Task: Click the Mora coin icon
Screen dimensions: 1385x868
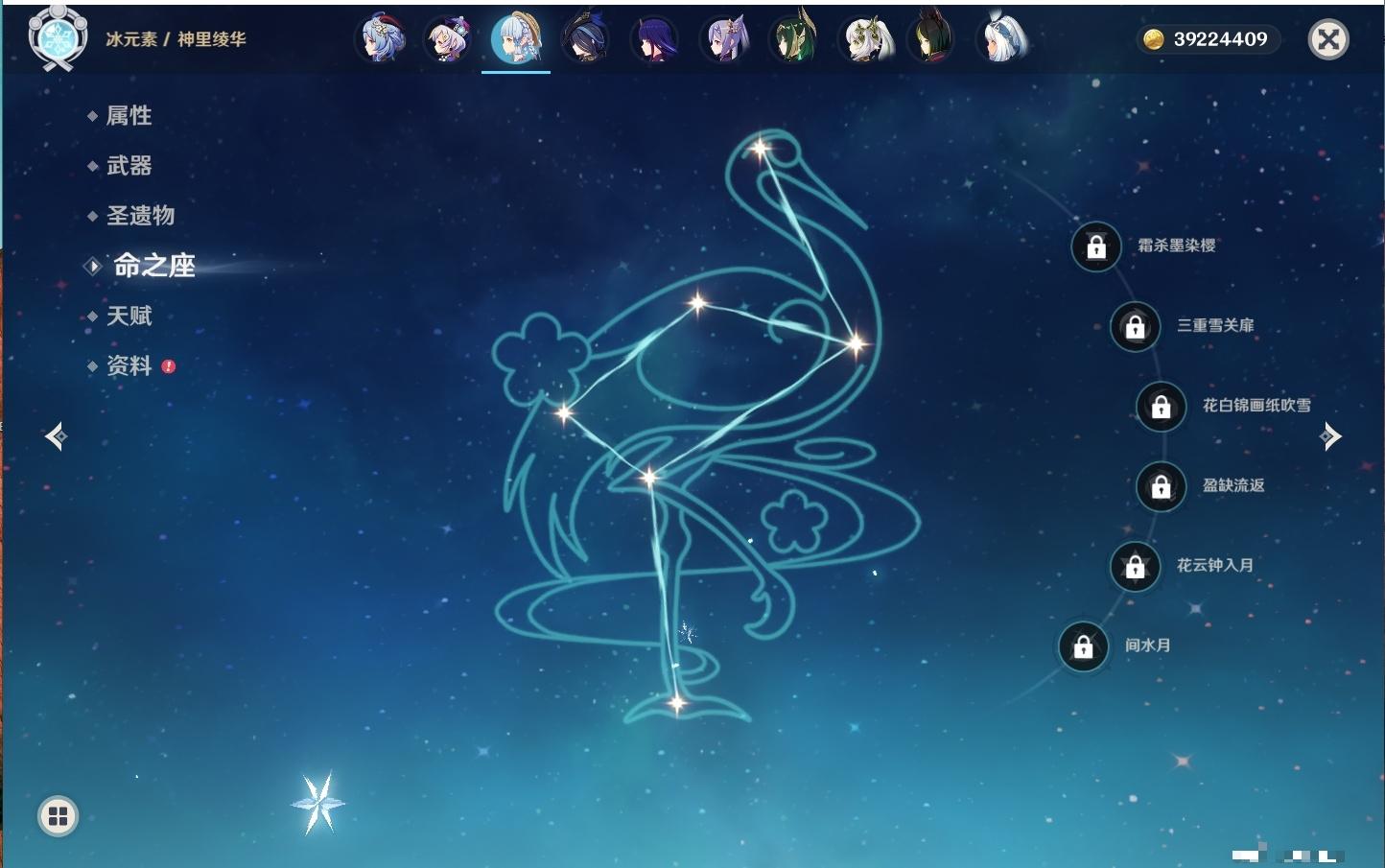Action: click(1153, 39)
